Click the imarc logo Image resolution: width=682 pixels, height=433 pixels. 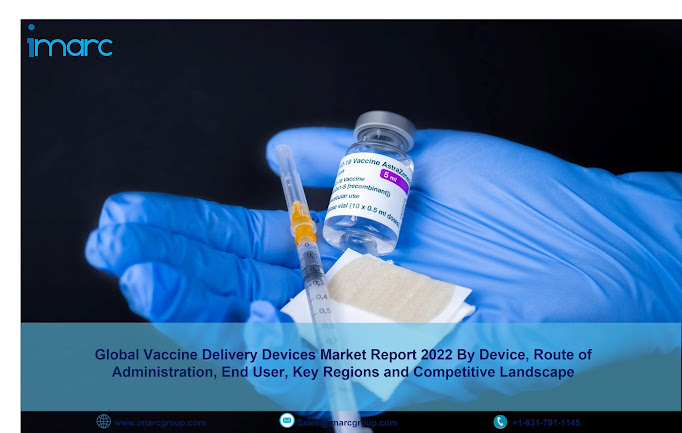pyautogui.click(x=70, y=41)
